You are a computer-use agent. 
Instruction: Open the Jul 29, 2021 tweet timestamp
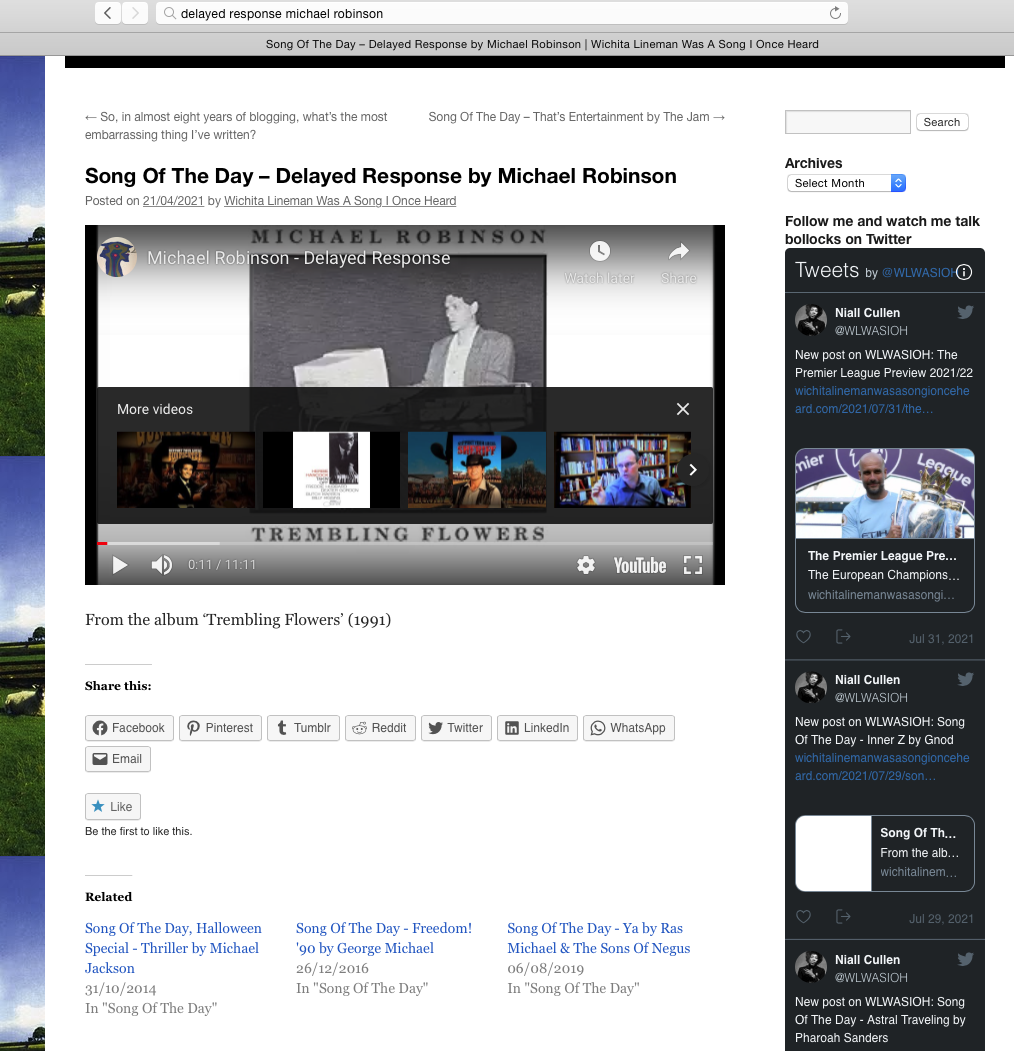[941, 918]
